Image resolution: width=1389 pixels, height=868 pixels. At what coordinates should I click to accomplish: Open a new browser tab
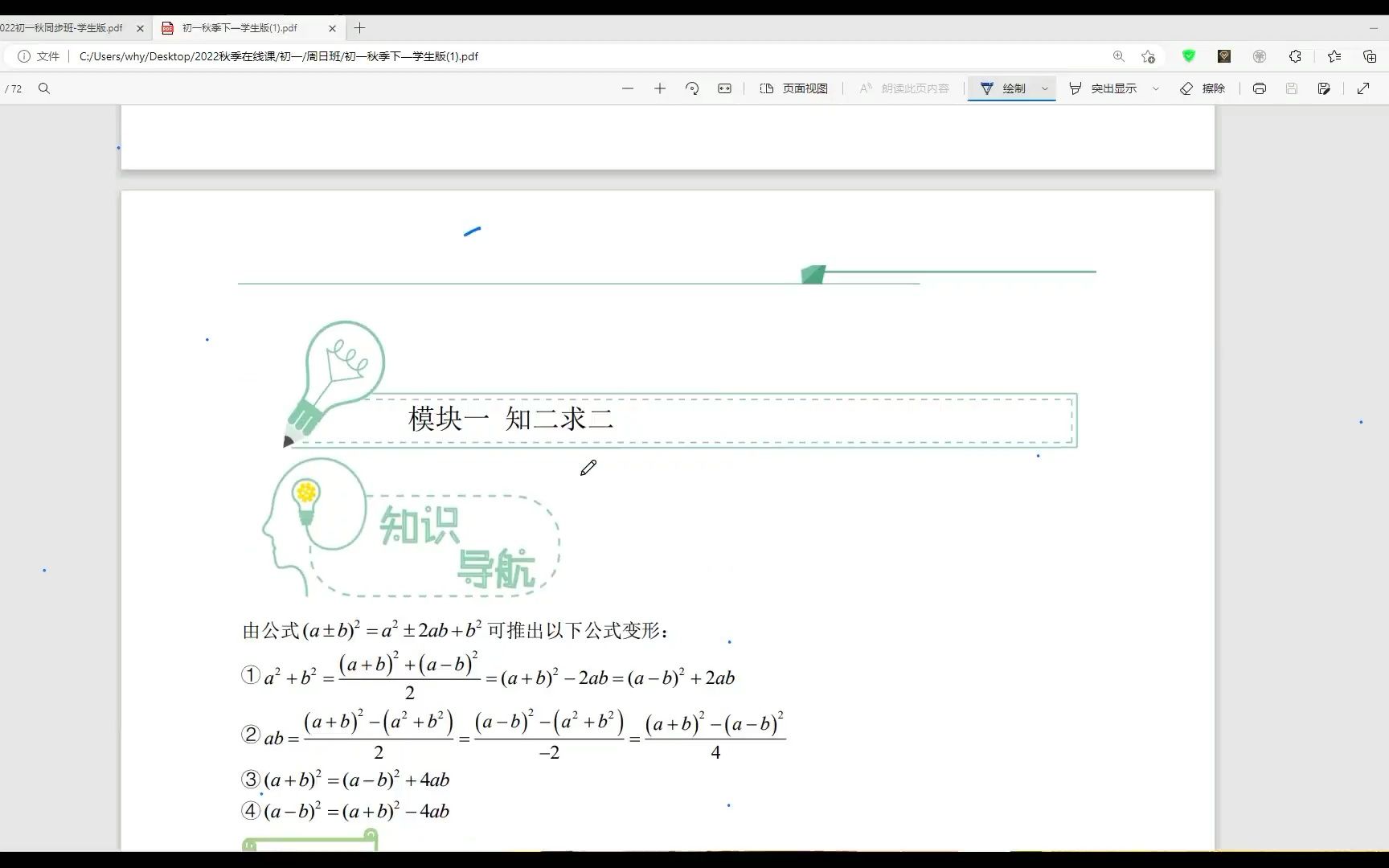359,28
